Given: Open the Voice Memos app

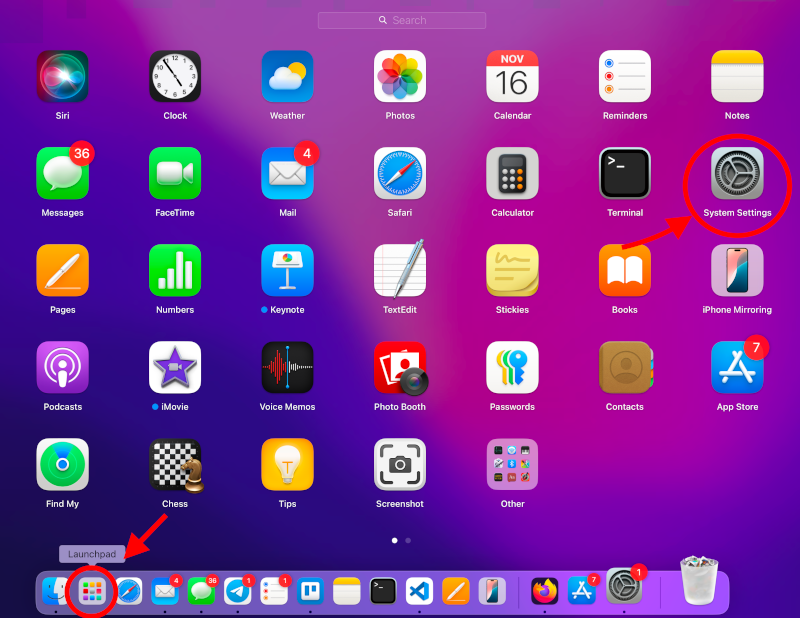Looking at the screenshot, I should 287,367.
